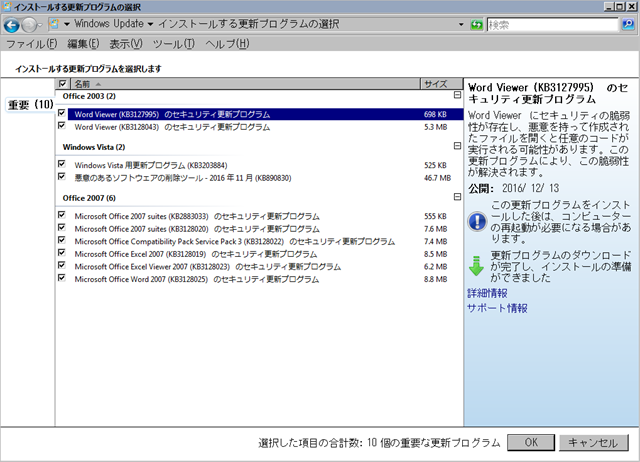Uncheck Office 2007 suites KB2883033
The image size is (640, 462).
click(62, 215)
